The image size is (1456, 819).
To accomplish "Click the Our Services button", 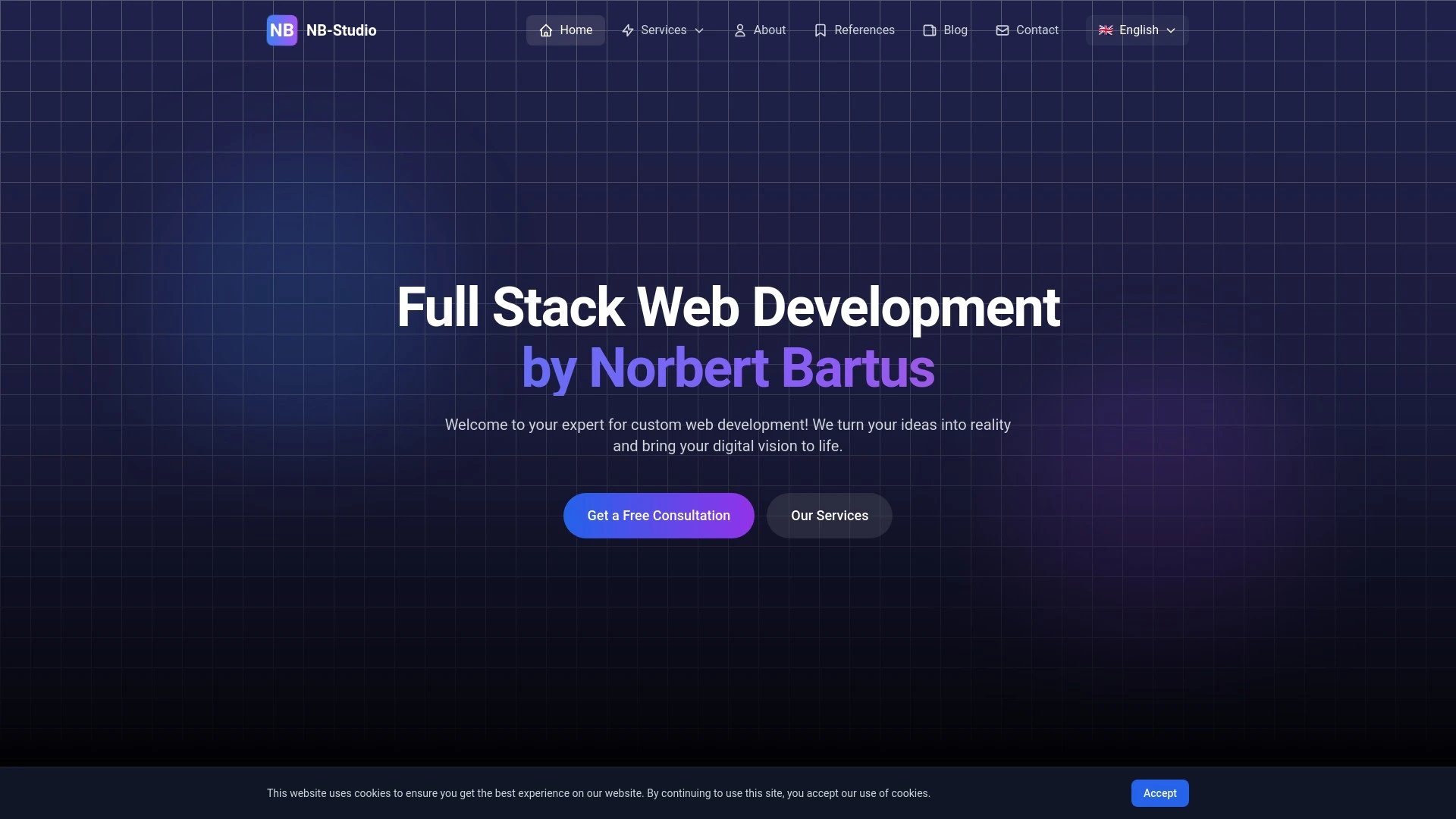I will point(829,516).
